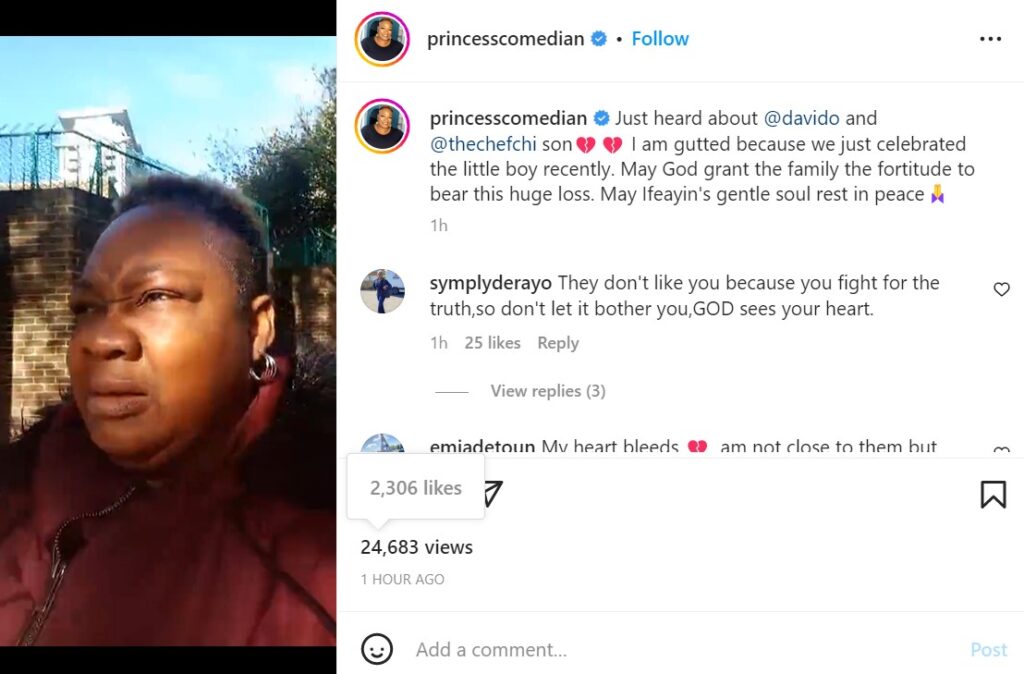This screenshot has height=674, width=1024.
Task: Like symplyderayo's comment with heart icon
Action: [1001, 290]
